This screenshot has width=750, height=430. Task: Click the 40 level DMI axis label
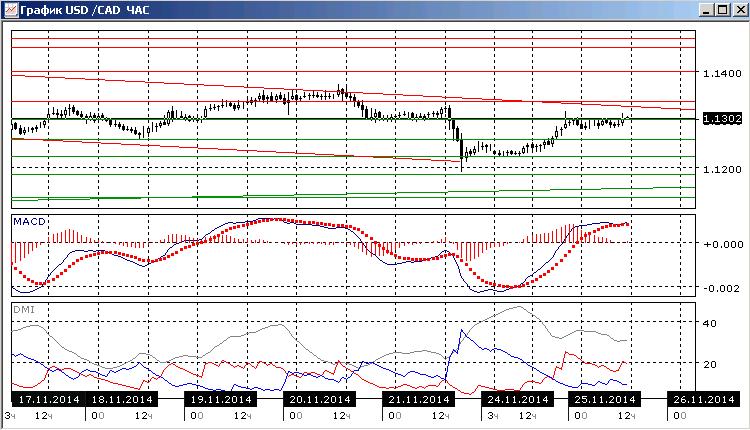[x=710, y=323]
